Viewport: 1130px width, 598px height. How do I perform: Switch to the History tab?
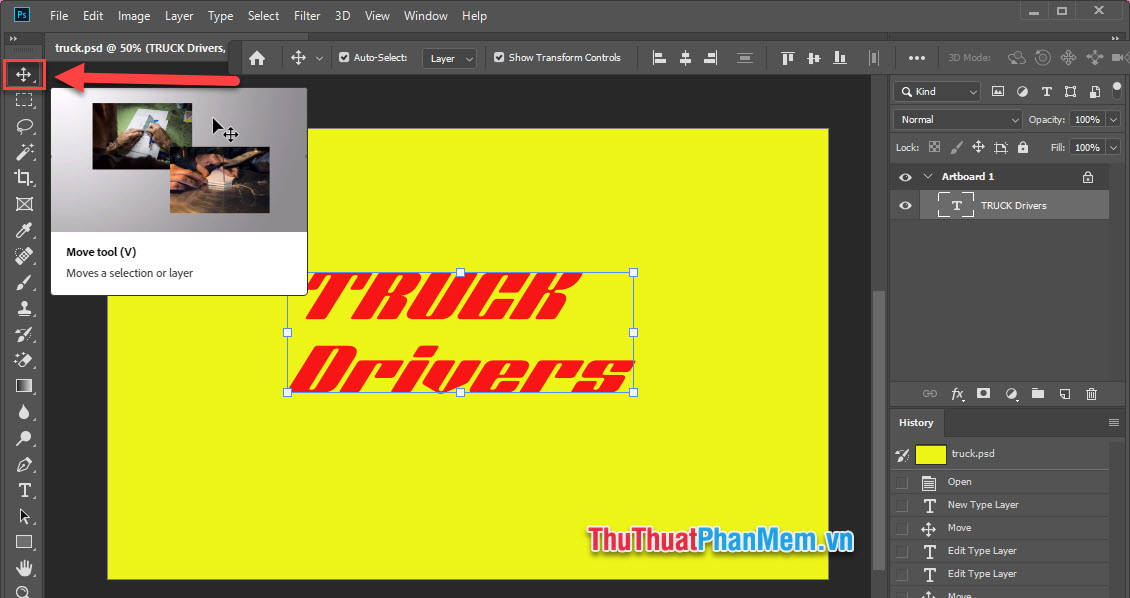click(916, 422)
